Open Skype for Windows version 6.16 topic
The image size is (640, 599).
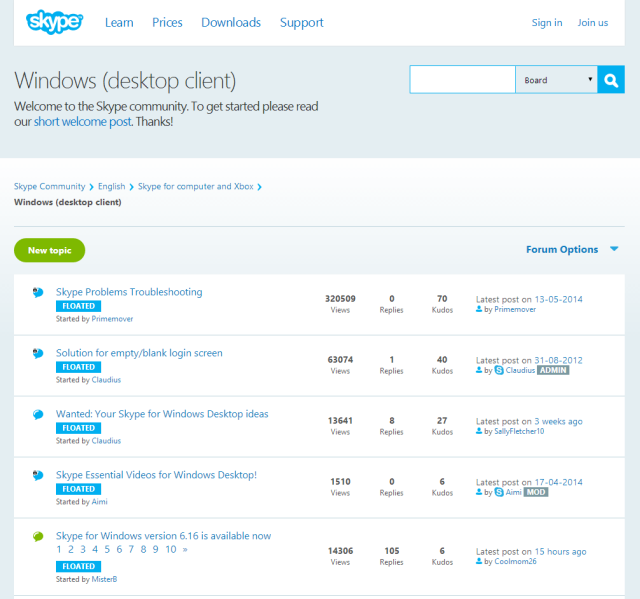pyautogui.click(x=163, y=536)
